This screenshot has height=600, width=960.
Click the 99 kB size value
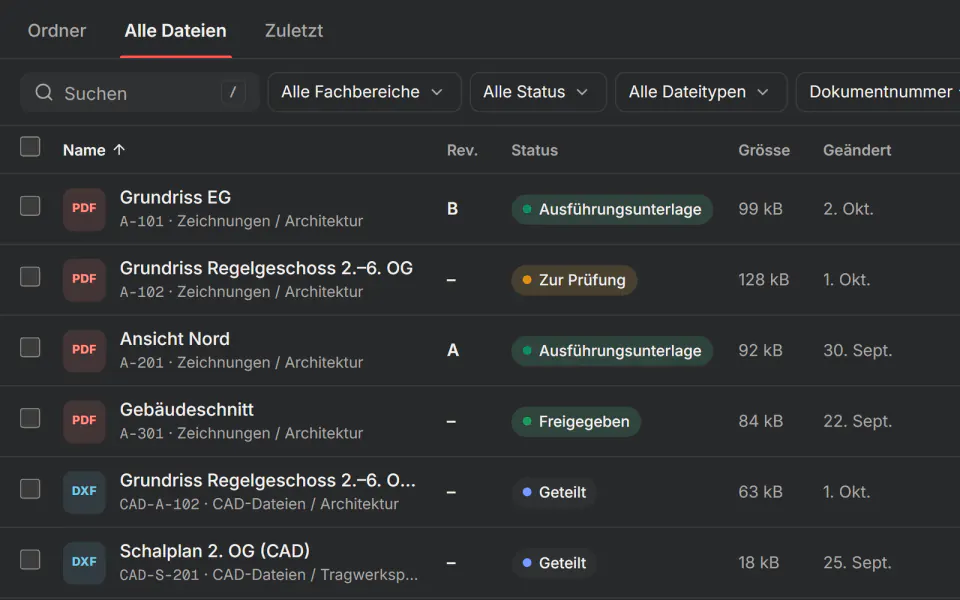760,209
